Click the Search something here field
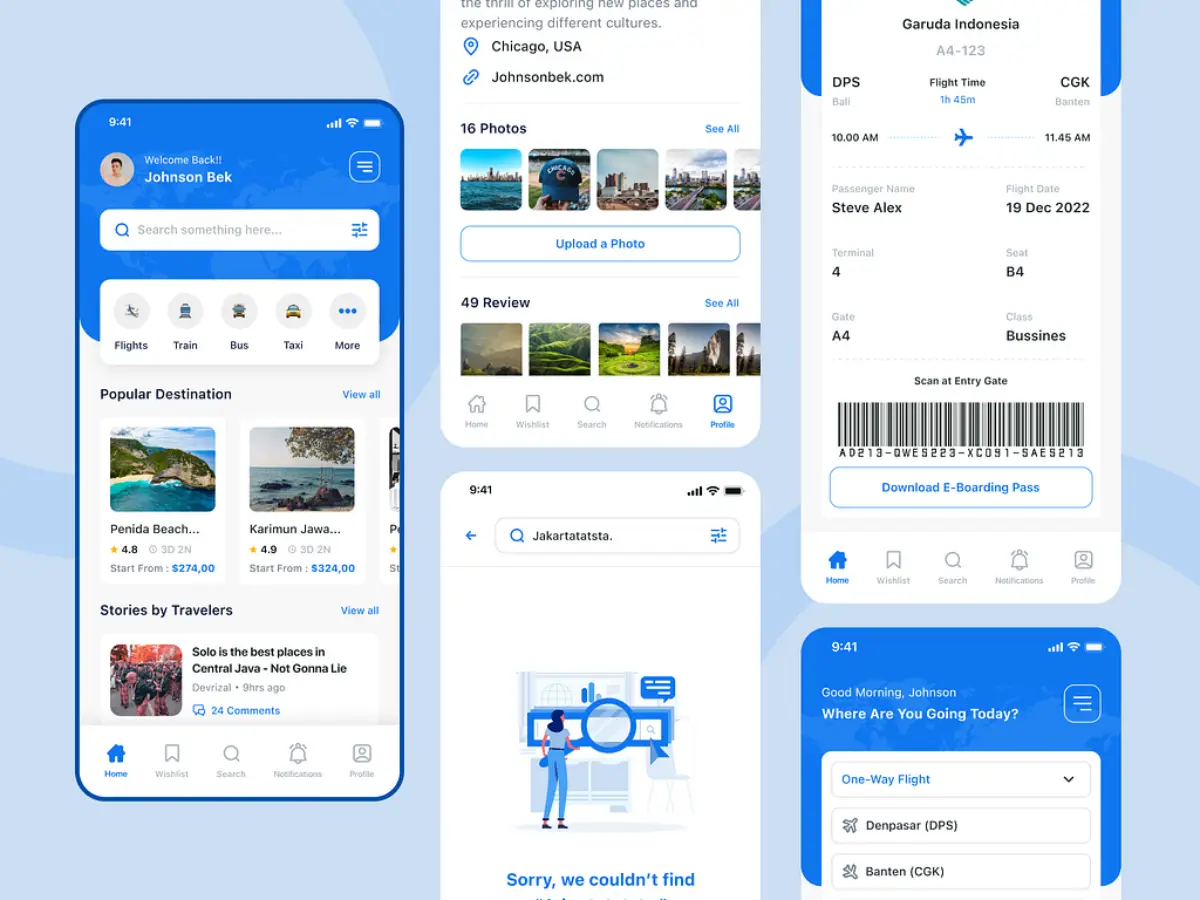Image resolution: width=1200 pixels, height=900 pixels. coord(230,230)
